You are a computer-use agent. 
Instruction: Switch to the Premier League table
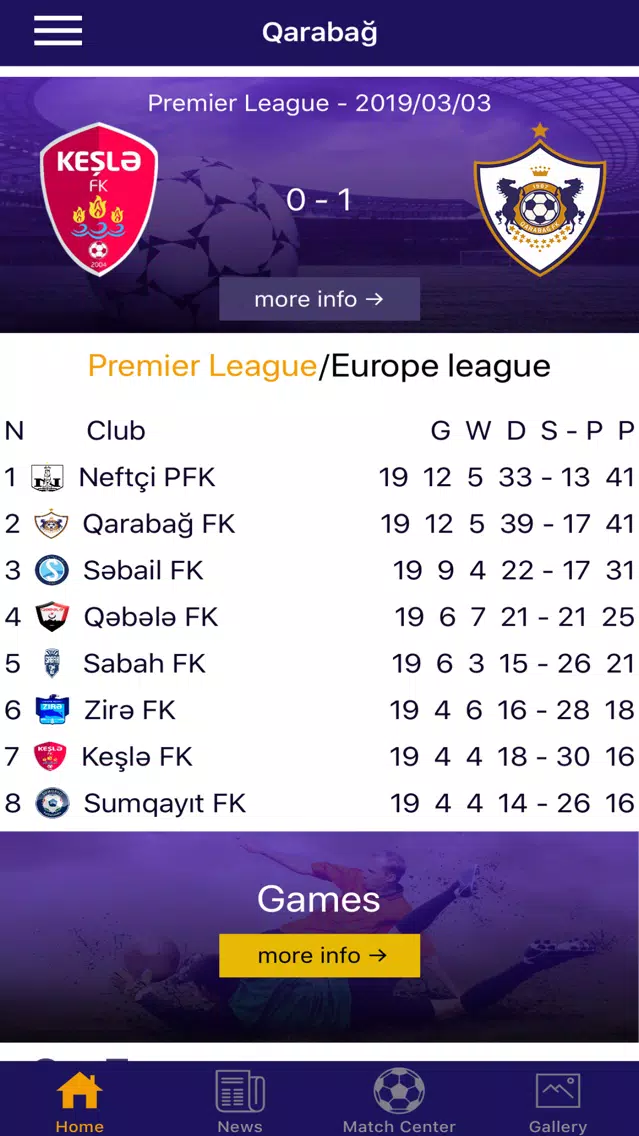pyautogui.click(x=202, y=366)
